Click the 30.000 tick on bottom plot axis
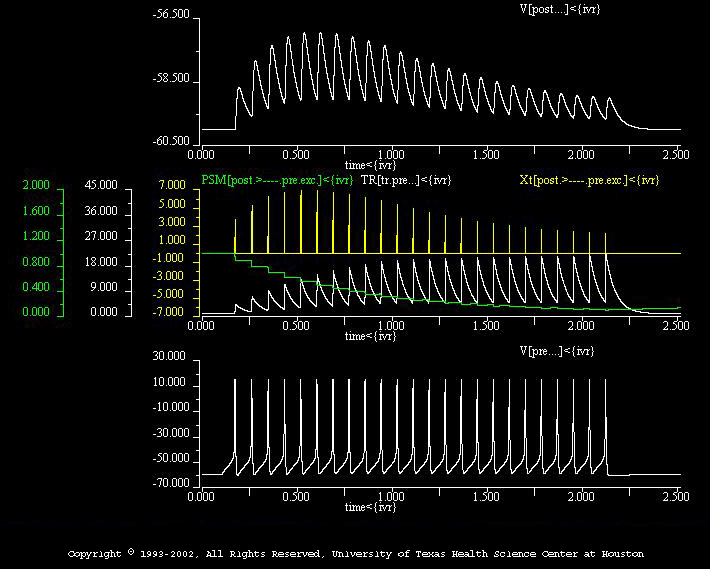 pos(170,357)
